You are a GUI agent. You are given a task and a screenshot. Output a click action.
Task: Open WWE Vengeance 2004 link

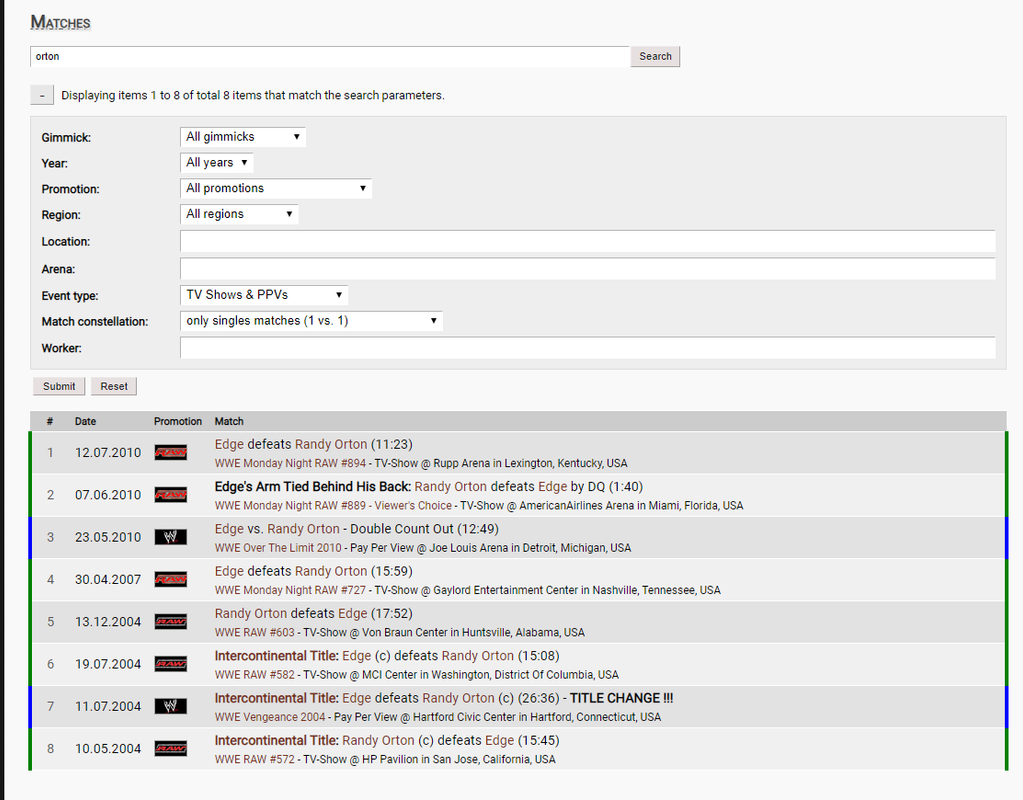270,717
